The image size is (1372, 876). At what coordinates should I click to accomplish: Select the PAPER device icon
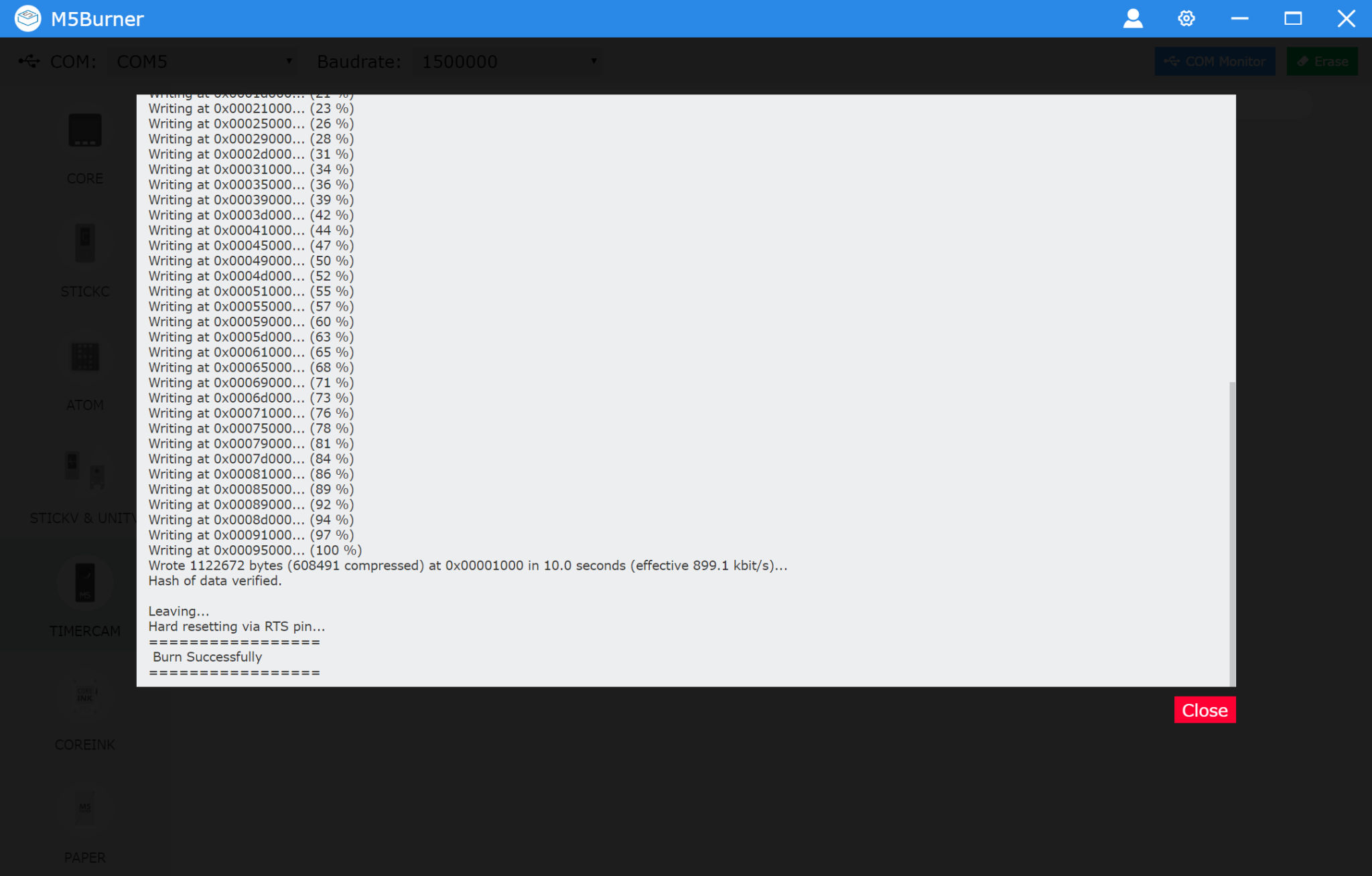click(85, 808)
